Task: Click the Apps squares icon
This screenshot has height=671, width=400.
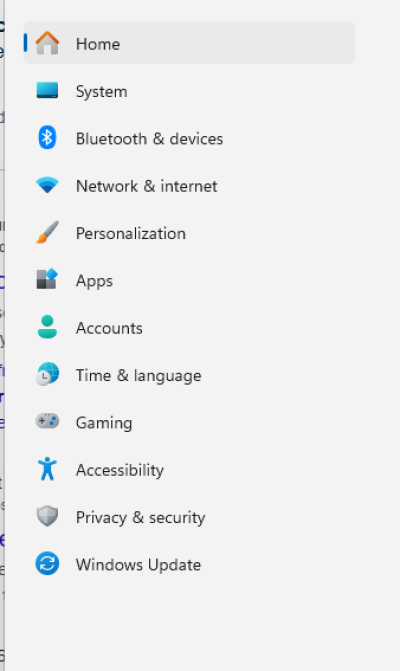Action: 47,279
